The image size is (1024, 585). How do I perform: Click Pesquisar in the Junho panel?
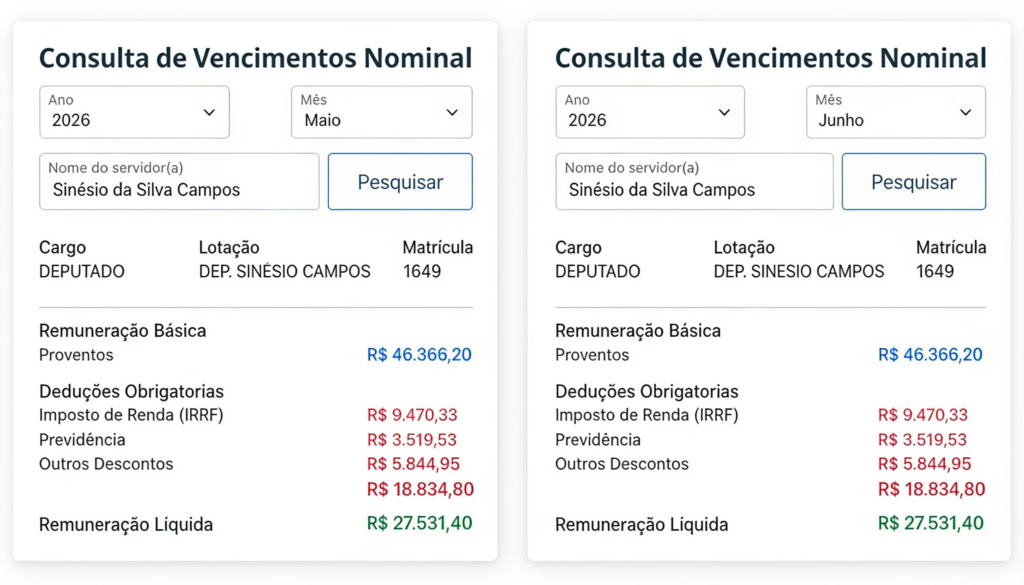coord(914,182)
